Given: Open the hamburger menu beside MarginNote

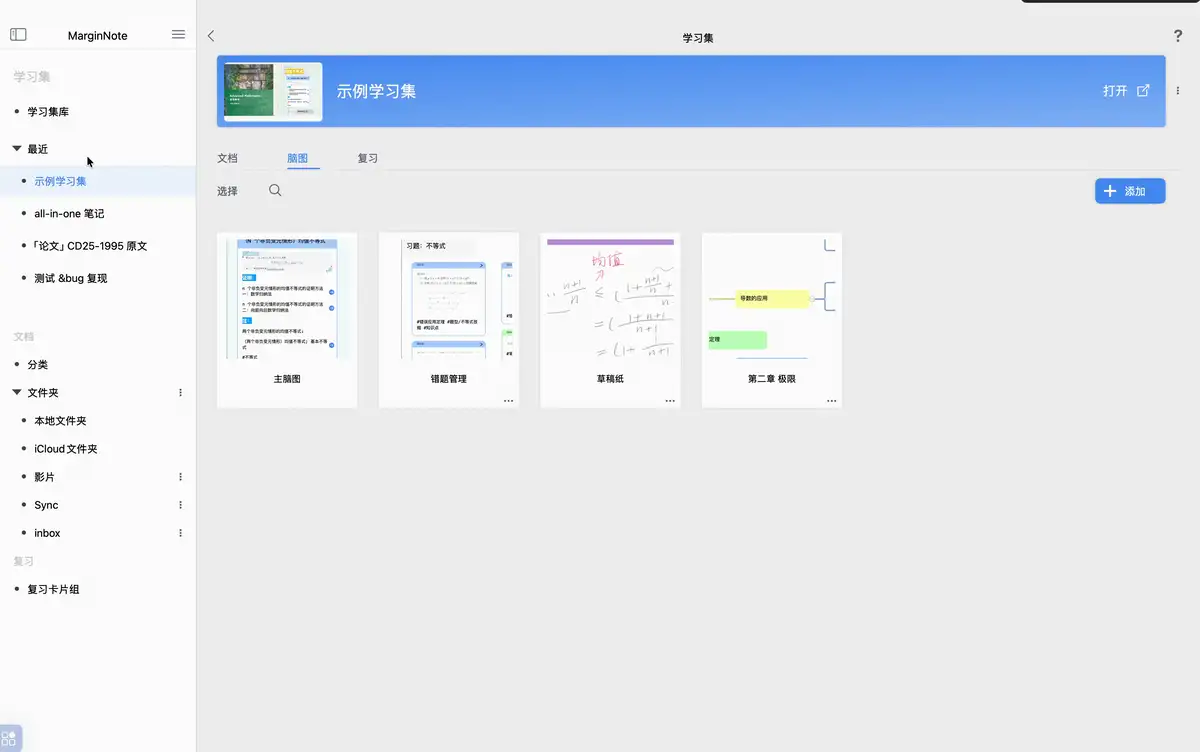Looking at the screenshot, I should pyautogui.click(x=178, y=34).
